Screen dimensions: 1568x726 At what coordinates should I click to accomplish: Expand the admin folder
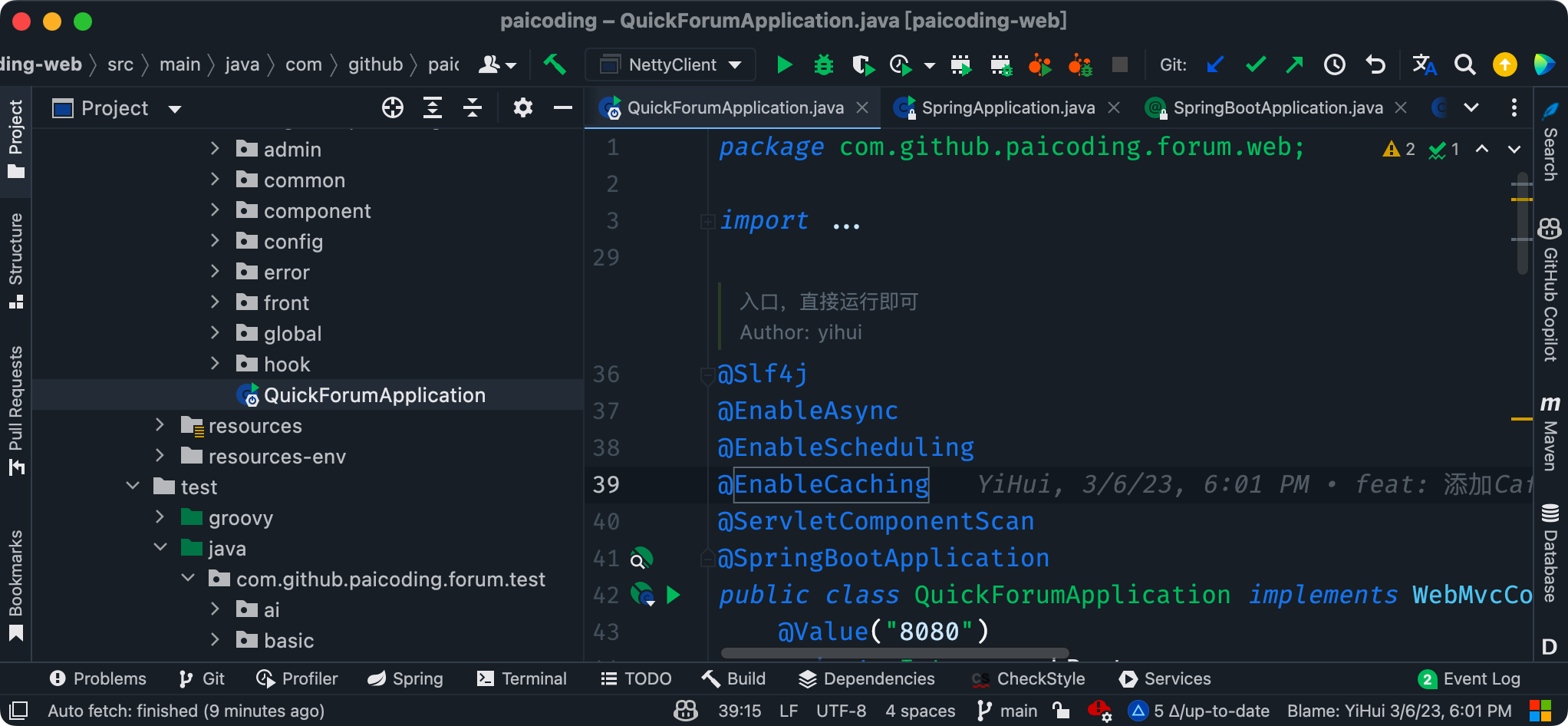point(215,148)
